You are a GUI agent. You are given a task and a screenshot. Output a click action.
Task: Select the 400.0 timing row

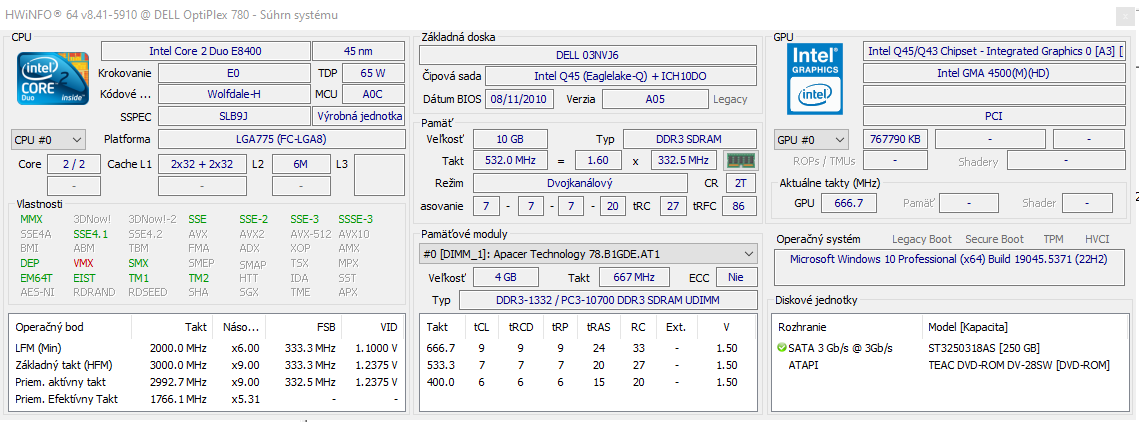pos(588,382)
